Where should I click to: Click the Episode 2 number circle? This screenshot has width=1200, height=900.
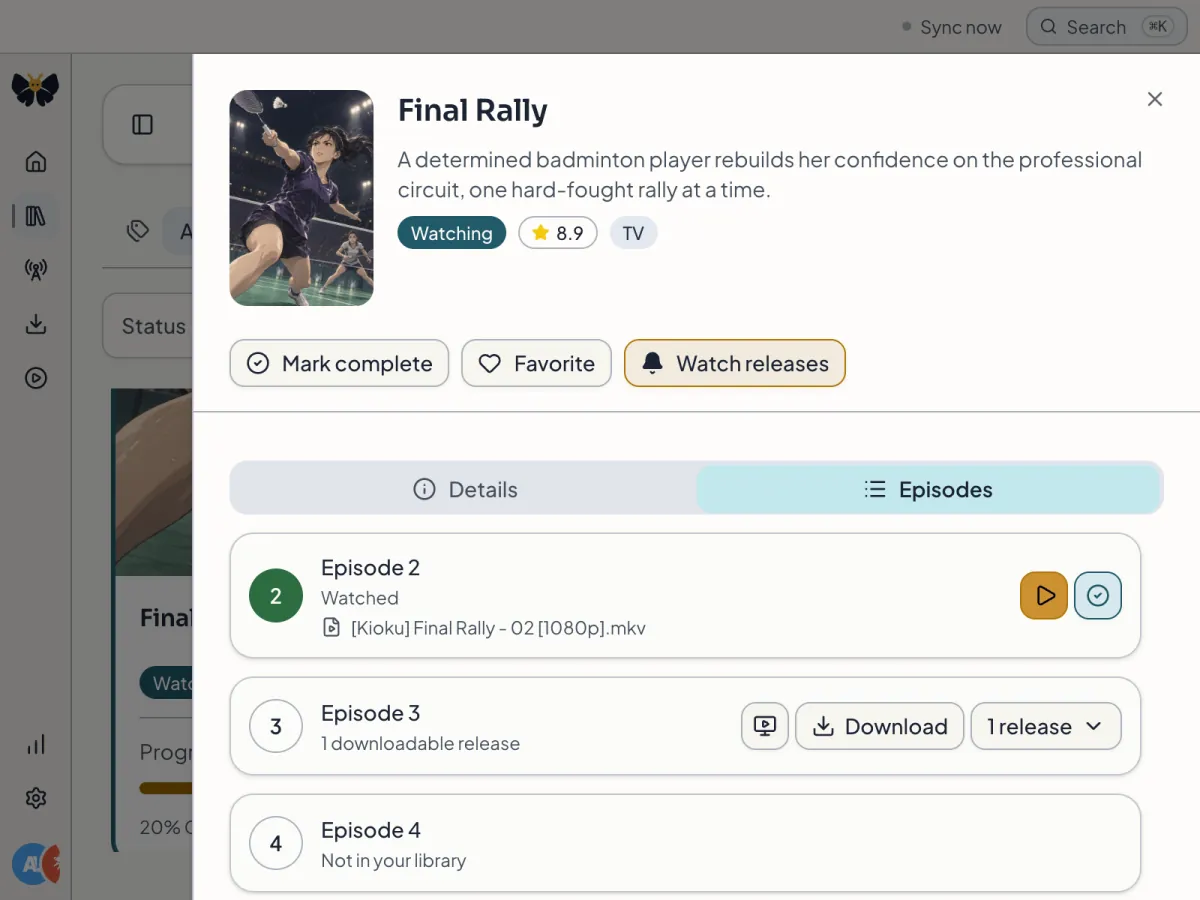(x=276, y=596)
